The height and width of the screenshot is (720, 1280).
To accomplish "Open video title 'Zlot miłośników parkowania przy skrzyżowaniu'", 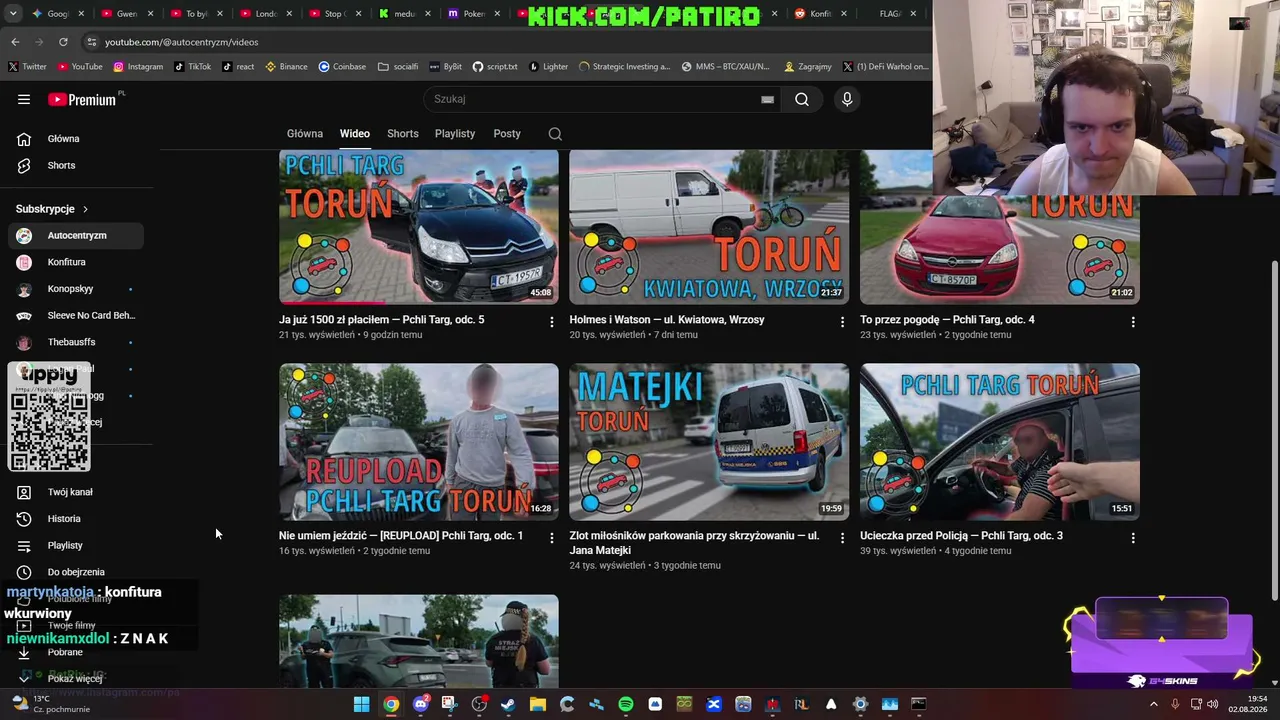I will (694, 543).
